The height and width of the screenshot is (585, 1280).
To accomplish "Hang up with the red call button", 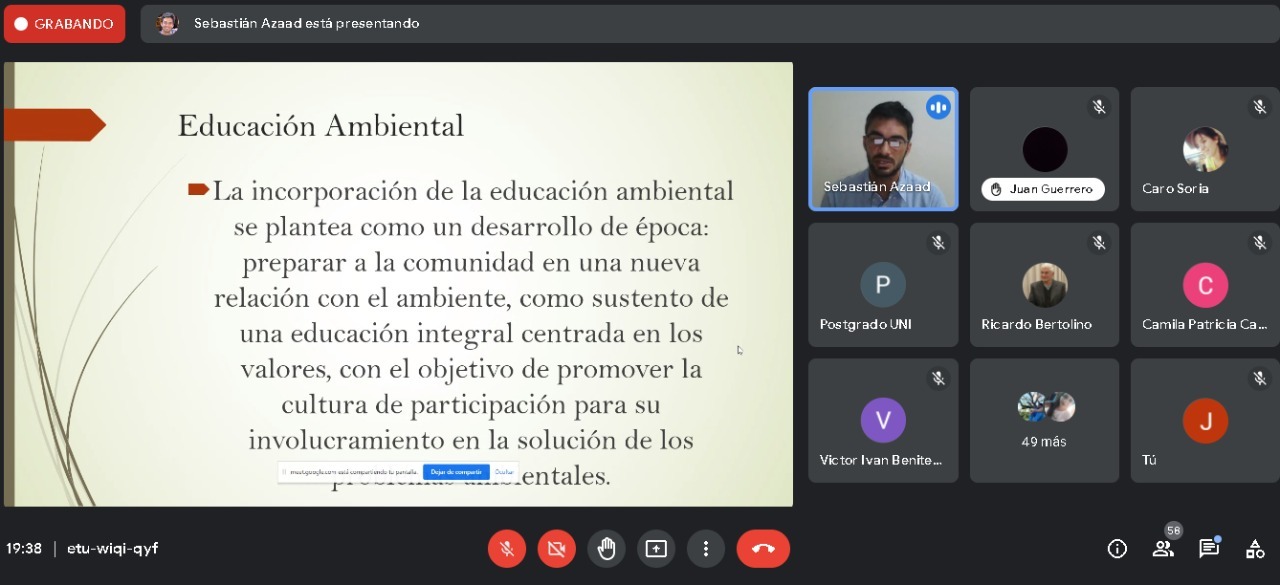I will click(x=763, y=549).
